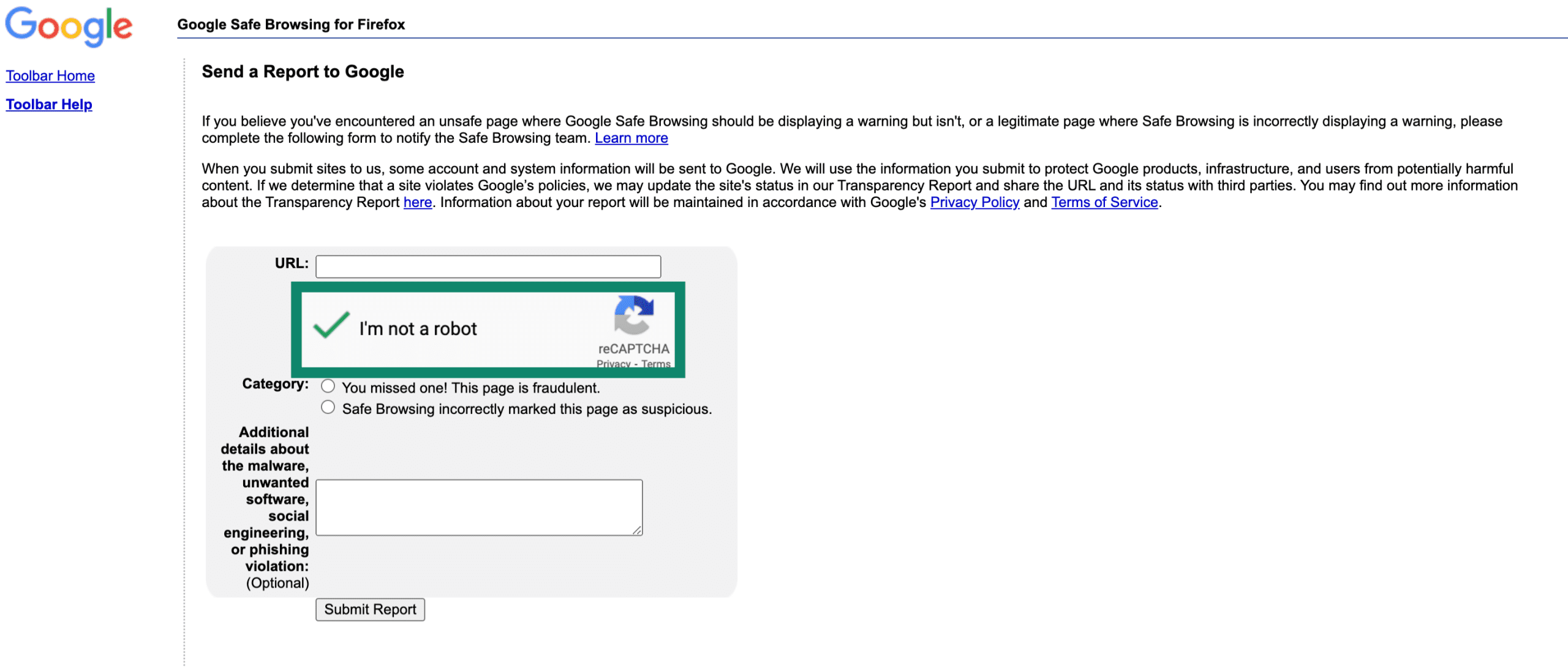Open reCAPTCHA Privacy link
The height and width of the screenshot is (667, 1568).
[614, 363]
